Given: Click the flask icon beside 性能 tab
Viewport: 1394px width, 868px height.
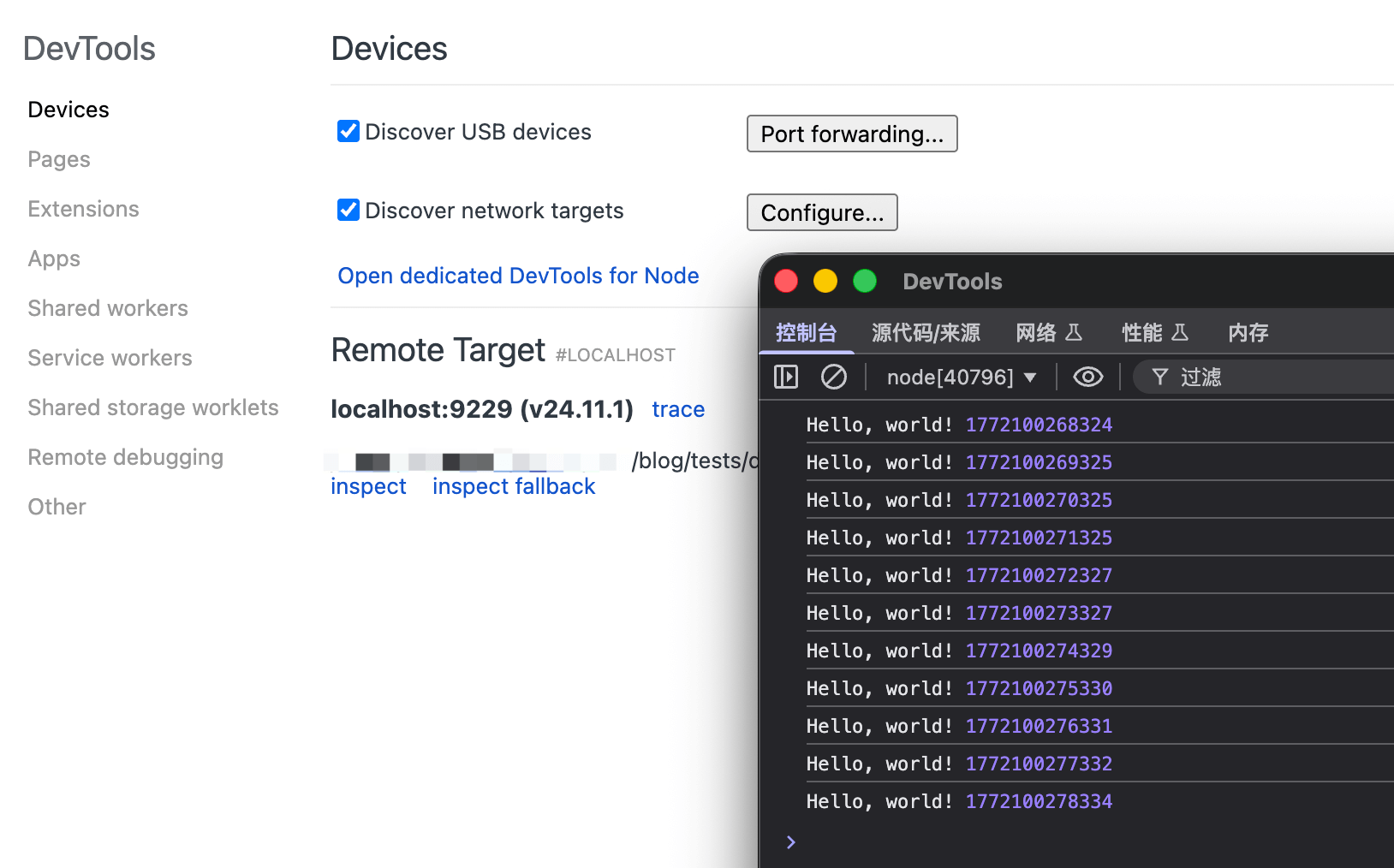Looking at the screenshot, I should 1180,332.
